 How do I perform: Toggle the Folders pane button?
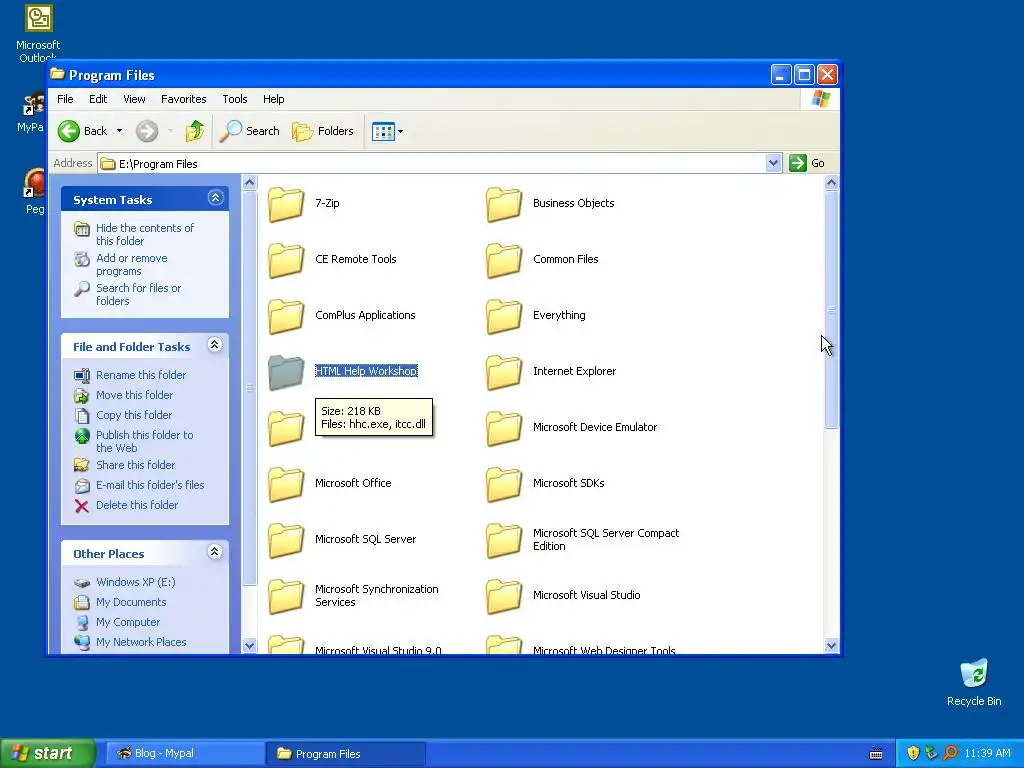(x=323, y=131)
